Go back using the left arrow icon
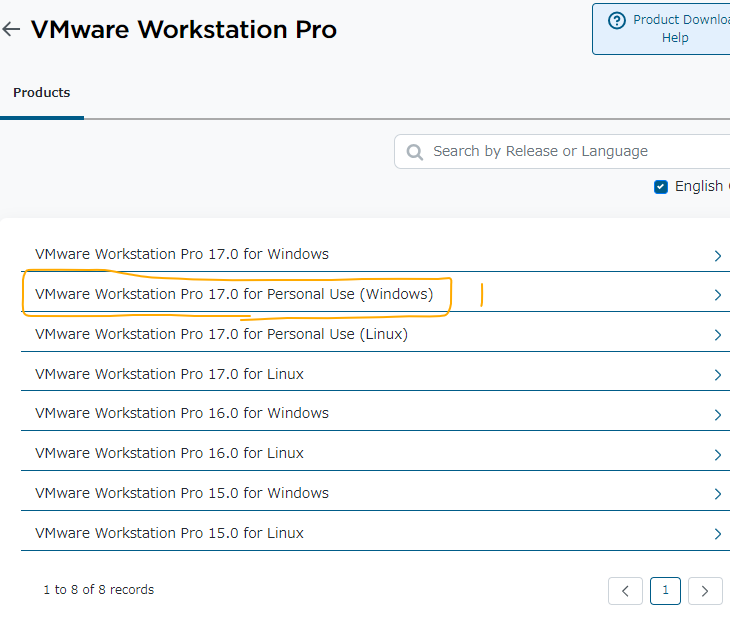 click(11, 29)
